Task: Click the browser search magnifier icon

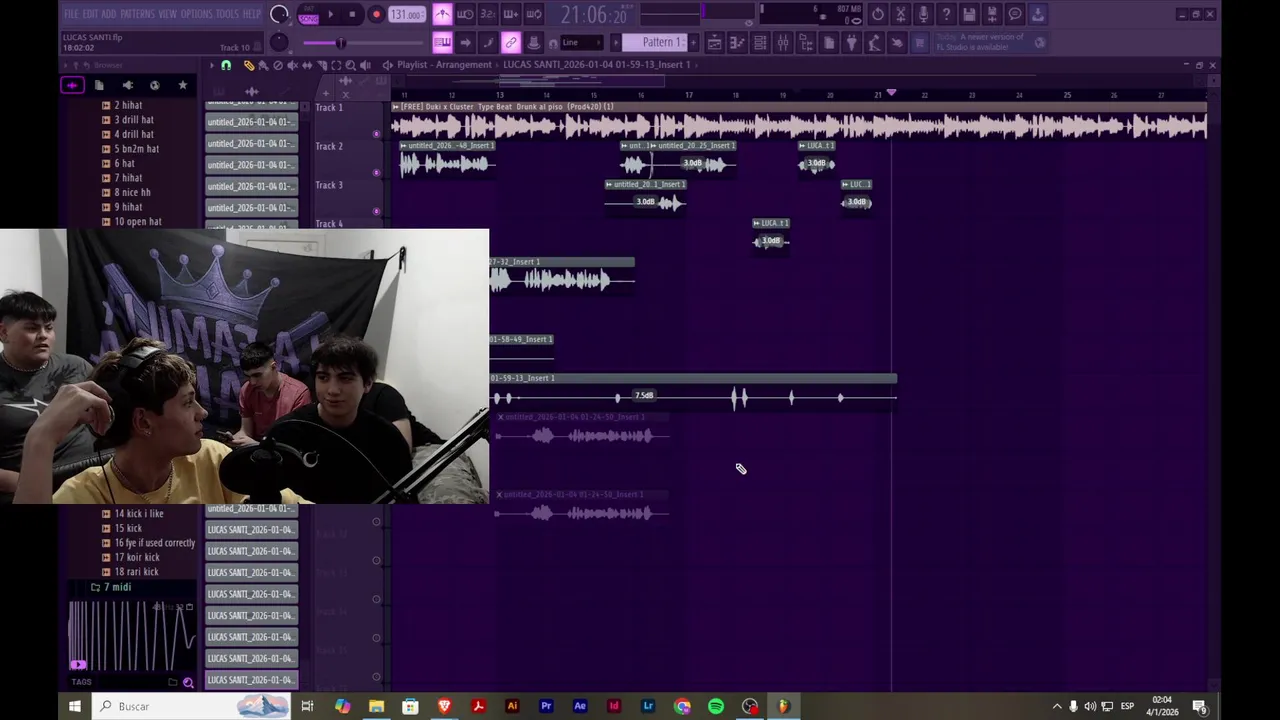Action: (188, 682)
